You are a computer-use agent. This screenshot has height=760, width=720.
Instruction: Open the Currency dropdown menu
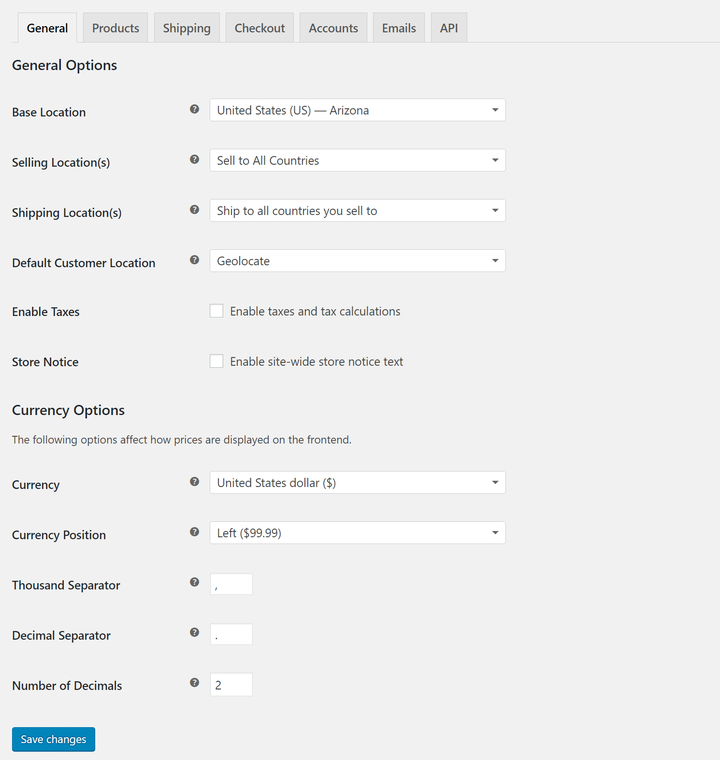[357, 483]
